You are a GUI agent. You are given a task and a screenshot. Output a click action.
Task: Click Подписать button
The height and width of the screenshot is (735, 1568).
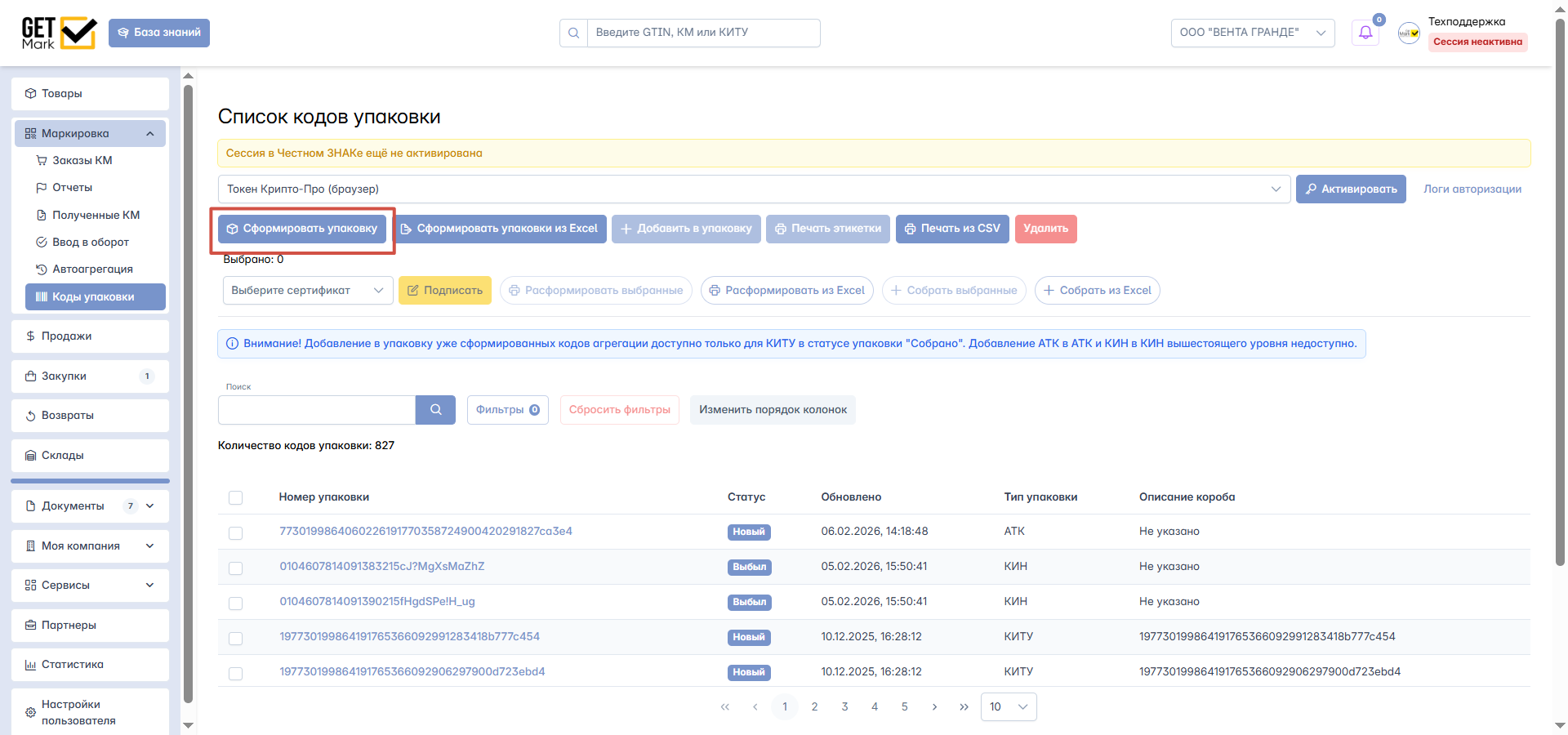[x=445, y=291]
